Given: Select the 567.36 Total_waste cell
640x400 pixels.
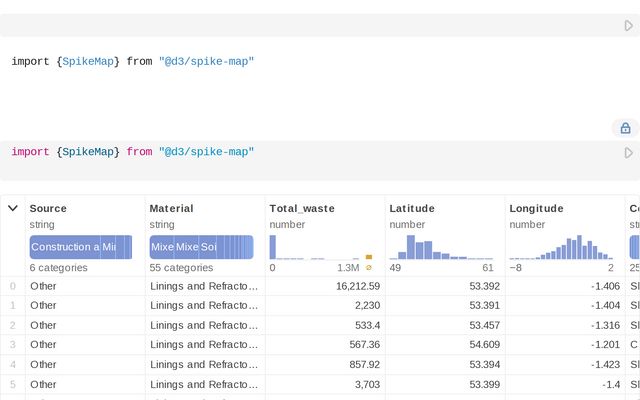Looking at the screenshot, I should [x=325, y=344].
